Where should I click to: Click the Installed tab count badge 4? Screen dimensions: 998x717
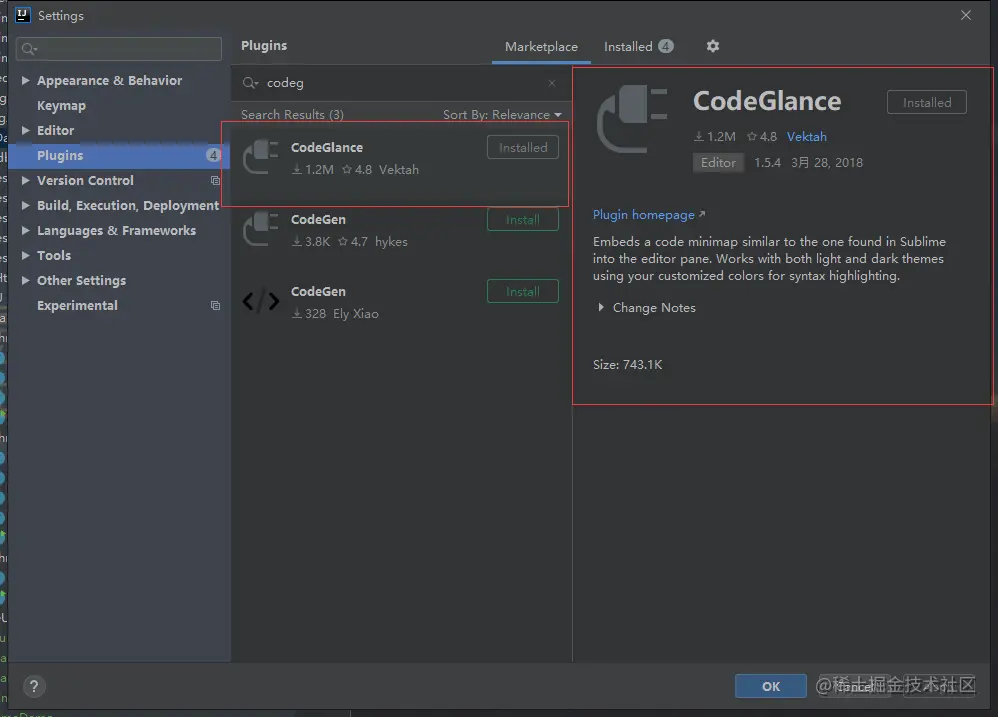coord(666,46)
